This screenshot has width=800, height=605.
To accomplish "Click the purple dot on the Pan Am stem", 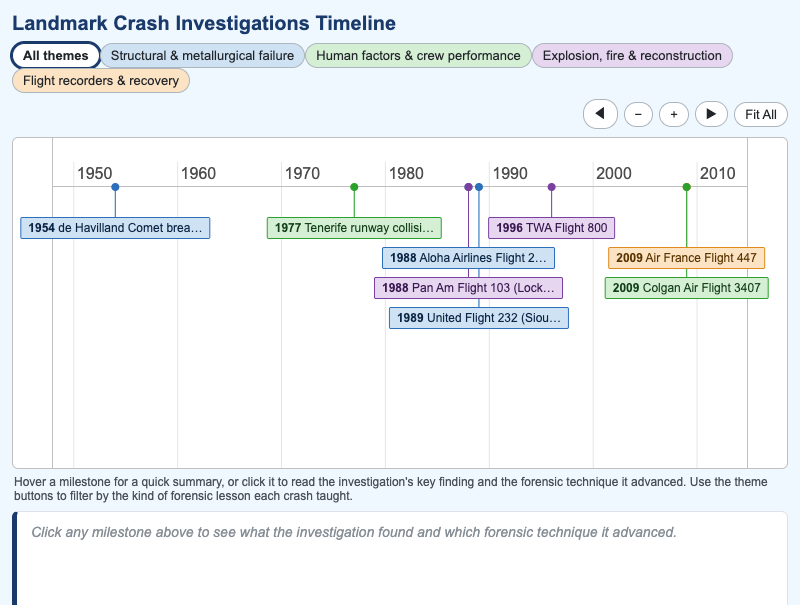I will 468,187.
